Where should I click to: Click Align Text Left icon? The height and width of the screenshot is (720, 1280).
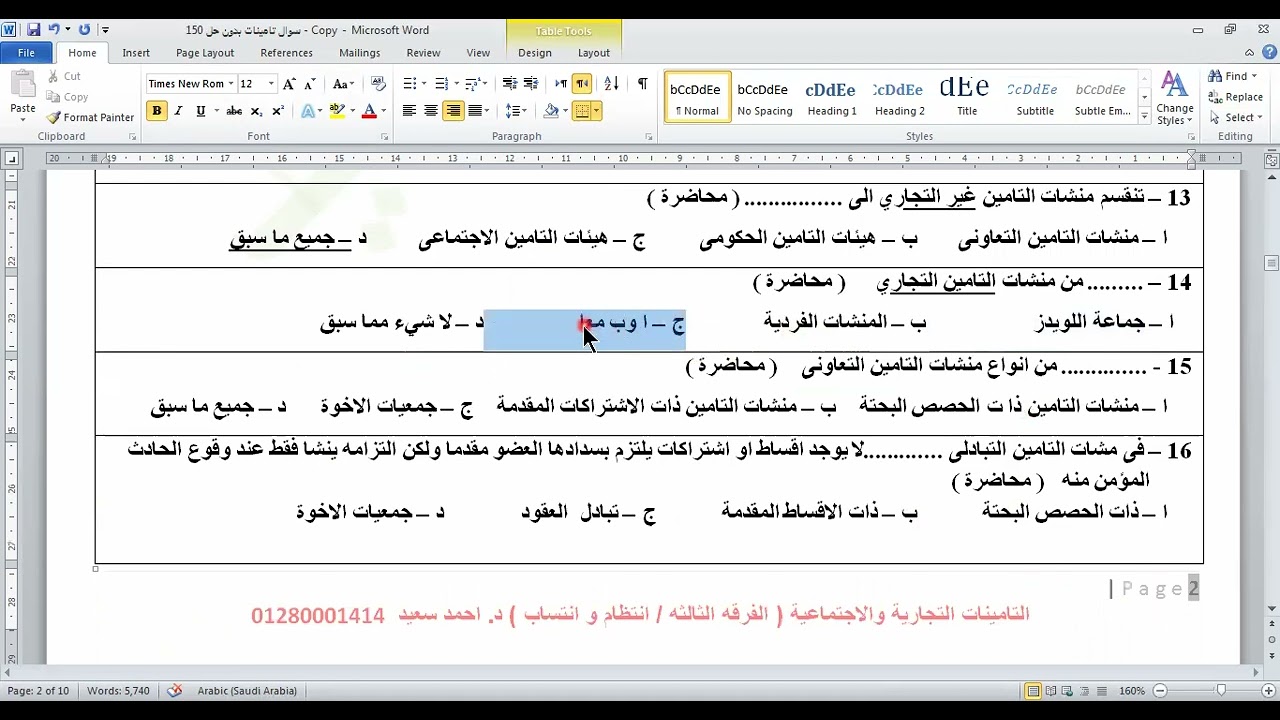point(409,111)
